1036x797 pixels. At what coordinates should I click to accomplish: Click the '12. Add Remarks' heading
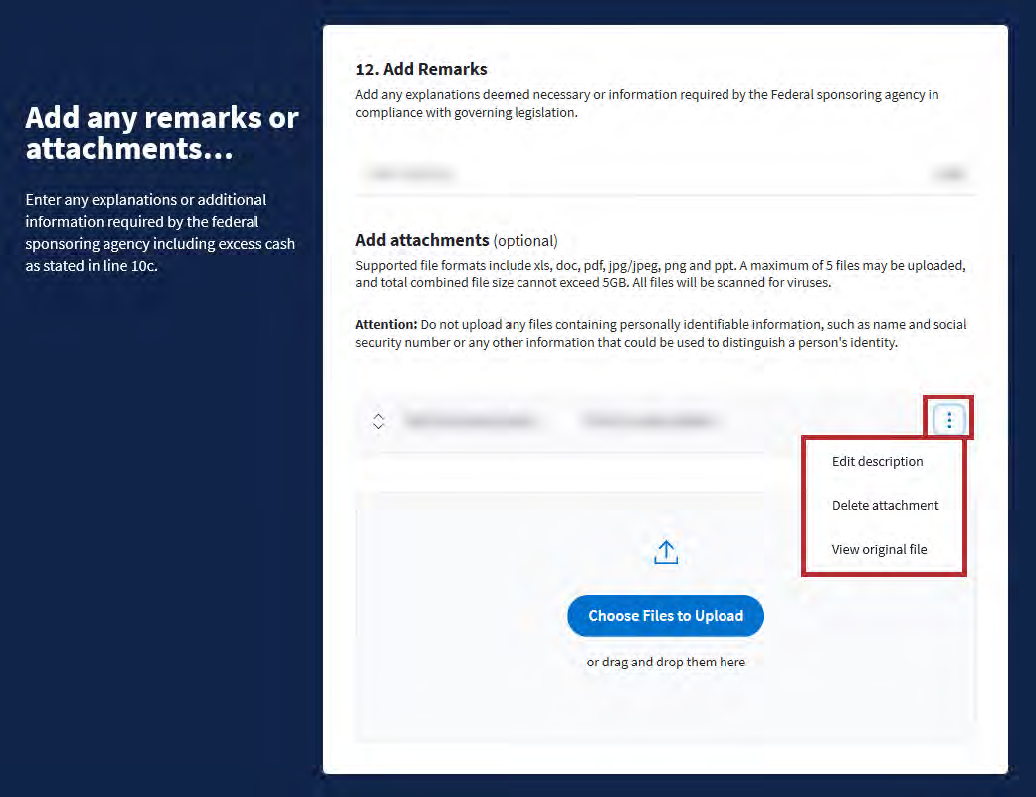(421, 70)
